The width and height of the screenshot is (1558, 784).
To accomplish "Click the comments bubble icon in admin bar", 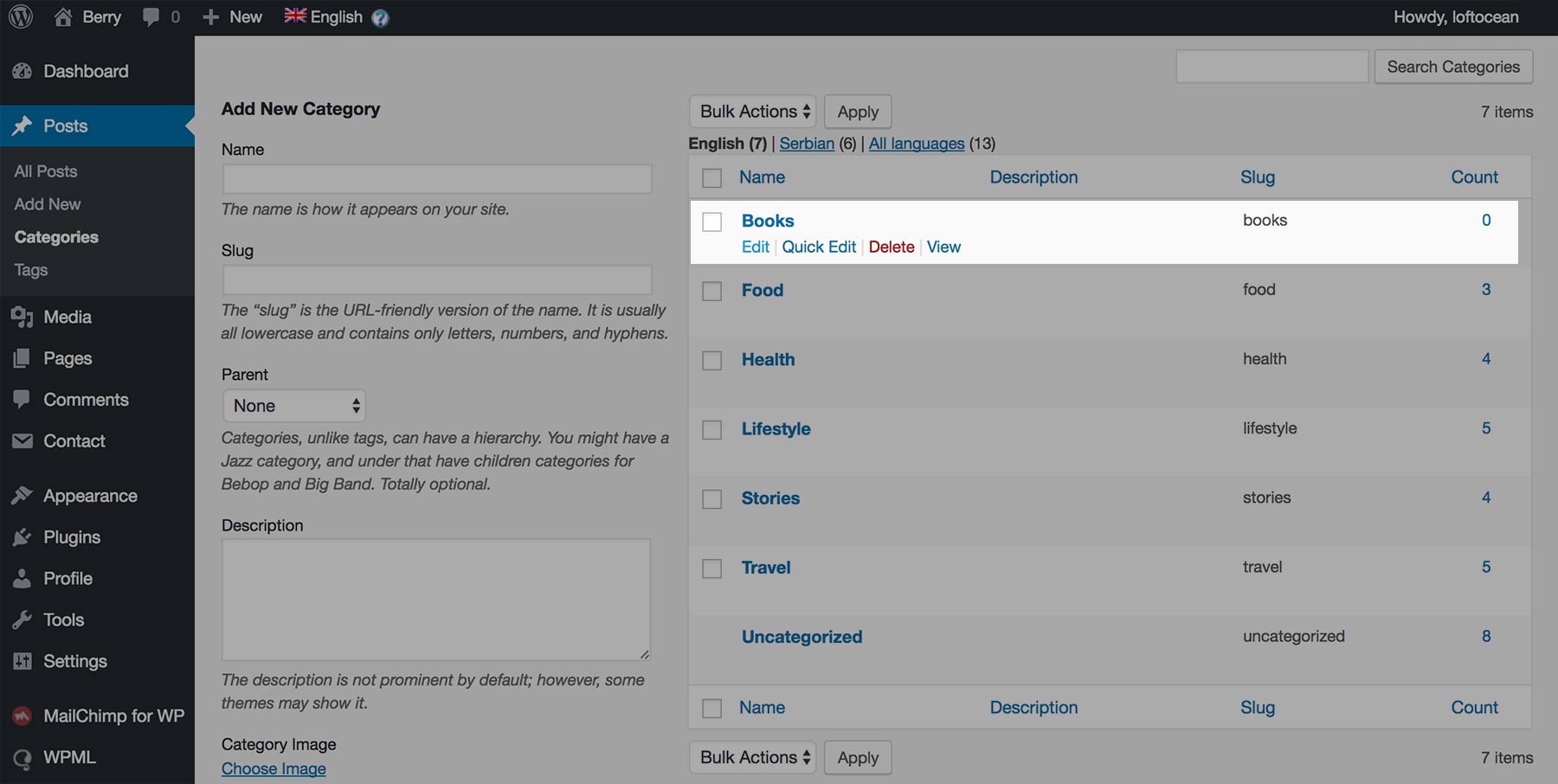I will click(x=151, y=16).
